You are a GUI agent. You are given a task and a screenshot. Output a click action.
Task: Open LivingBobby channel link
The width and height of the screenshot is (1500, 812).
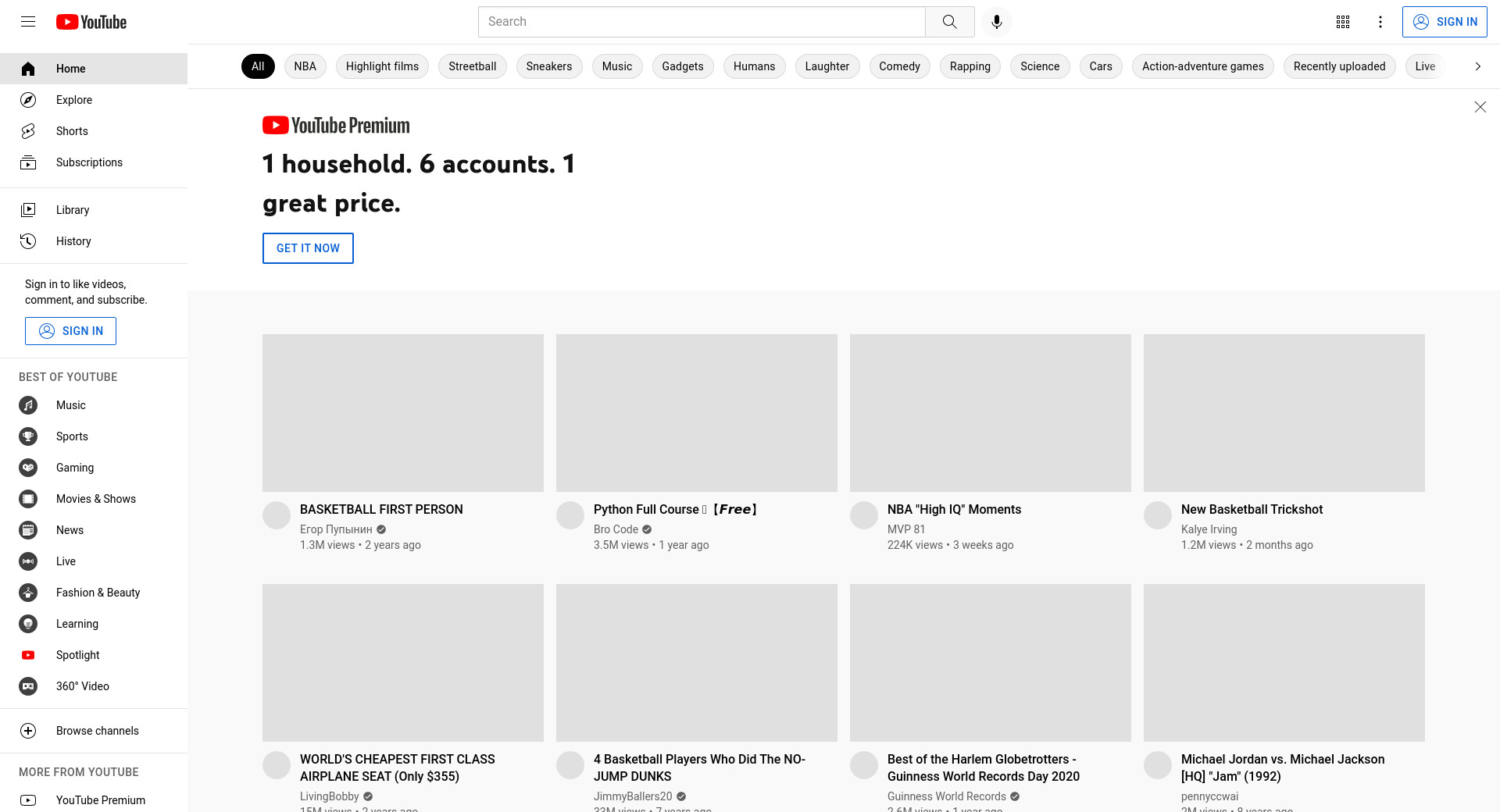point(330,796)
